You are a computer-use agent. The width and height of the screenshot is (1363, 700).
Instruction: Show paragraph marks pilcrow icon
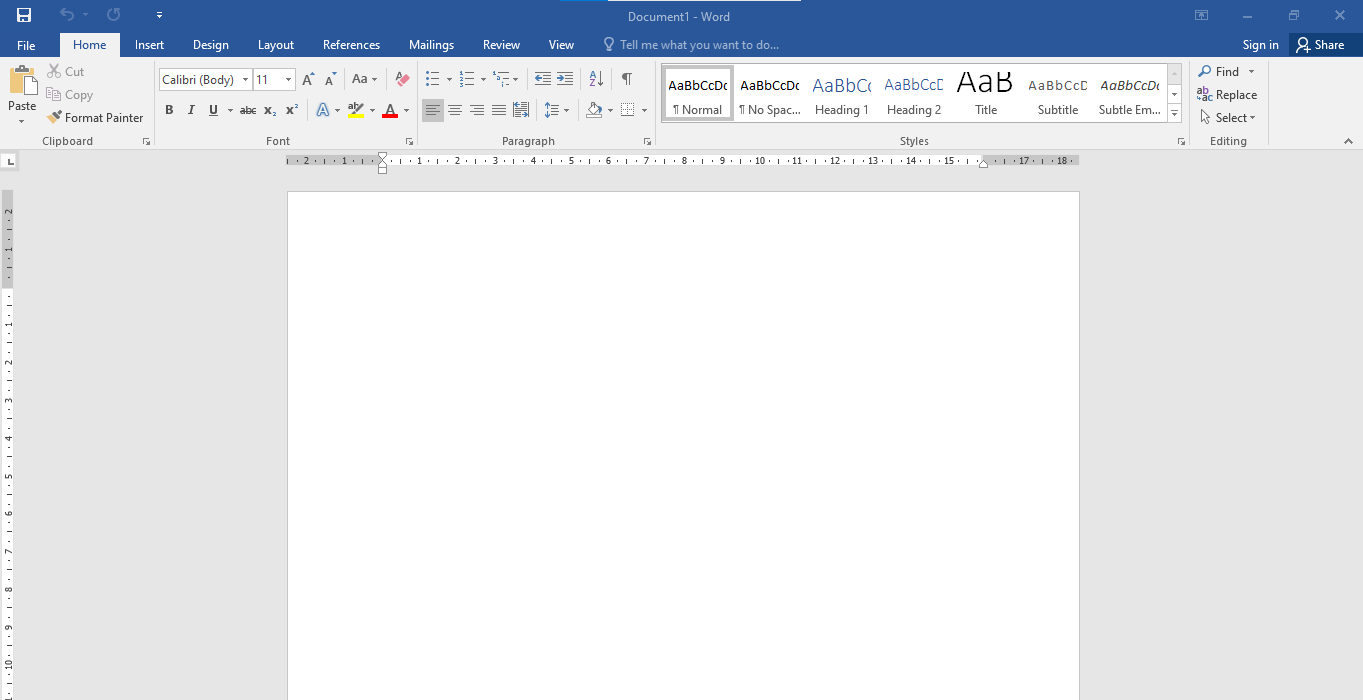626,79
